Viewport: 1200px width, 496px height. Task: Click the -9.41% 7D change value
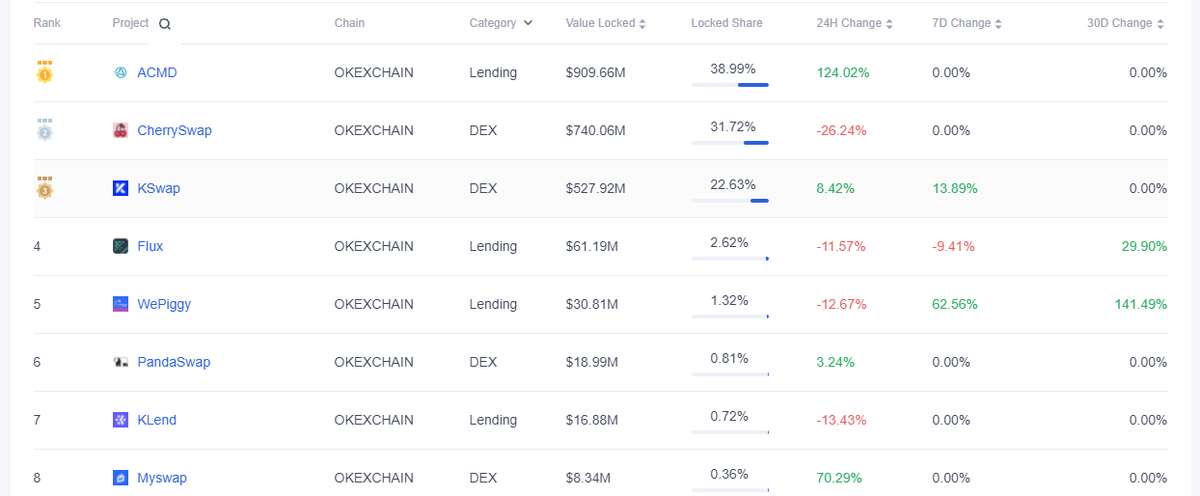tap(953, 246)
